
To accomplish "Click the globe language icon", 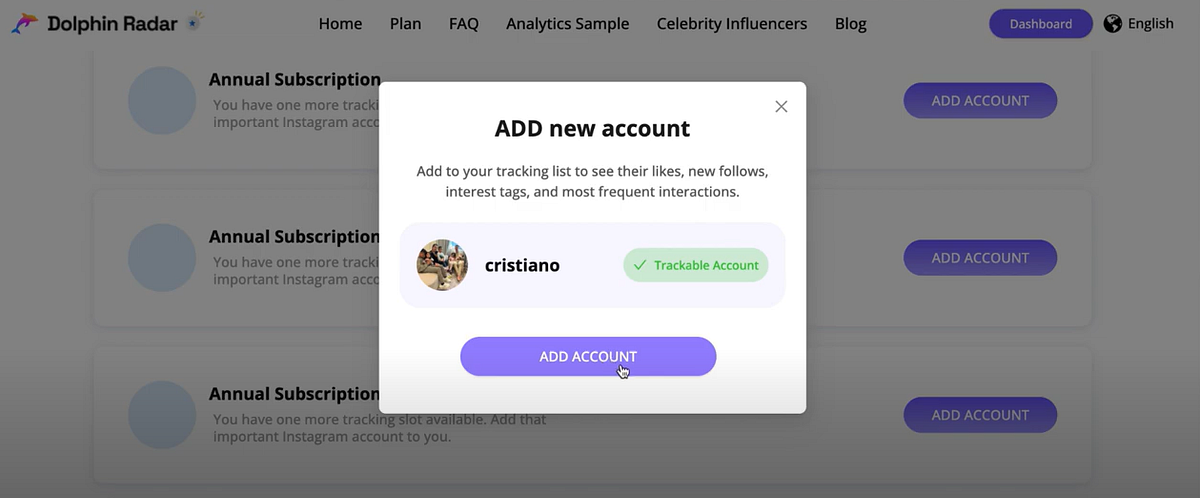I will click(x=1113, y=23).
